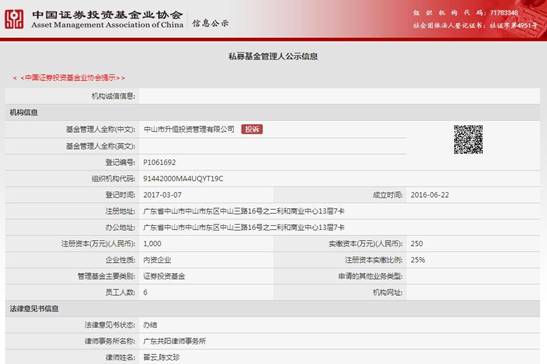Click the registration number P1061692

coord(159,162)
